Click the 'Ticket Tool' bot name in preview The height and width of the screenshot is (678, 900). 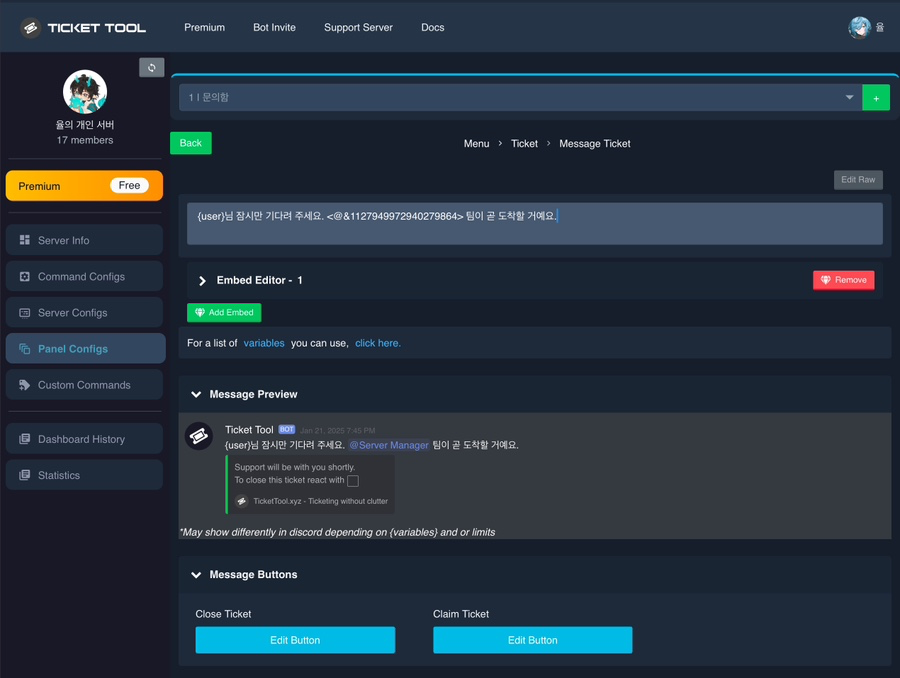pos(249,429)
